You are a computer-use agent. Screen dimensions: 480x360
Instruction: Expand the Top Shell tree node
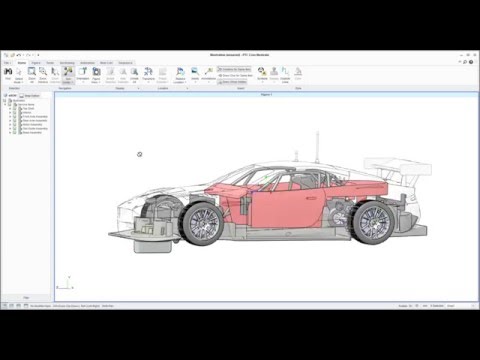pyautogui.click(x=10, y=108)
